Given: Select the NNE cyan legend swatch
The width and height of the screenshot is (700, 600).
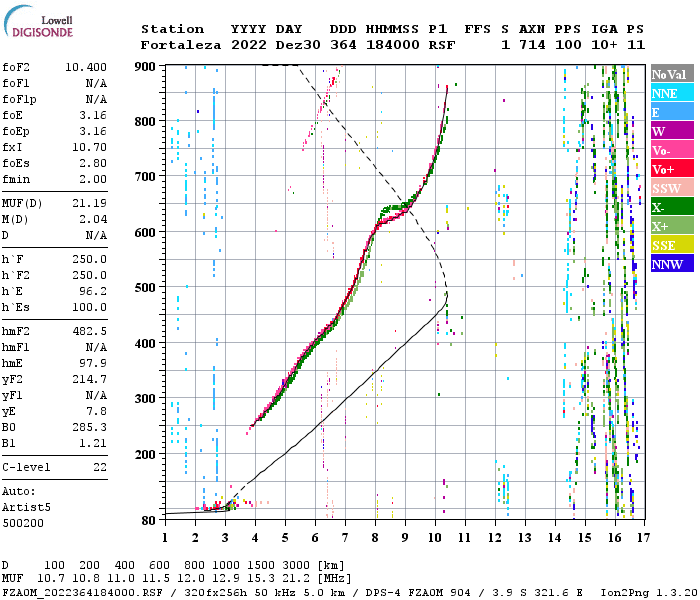Looking at the screenshot, I should 672,93.
